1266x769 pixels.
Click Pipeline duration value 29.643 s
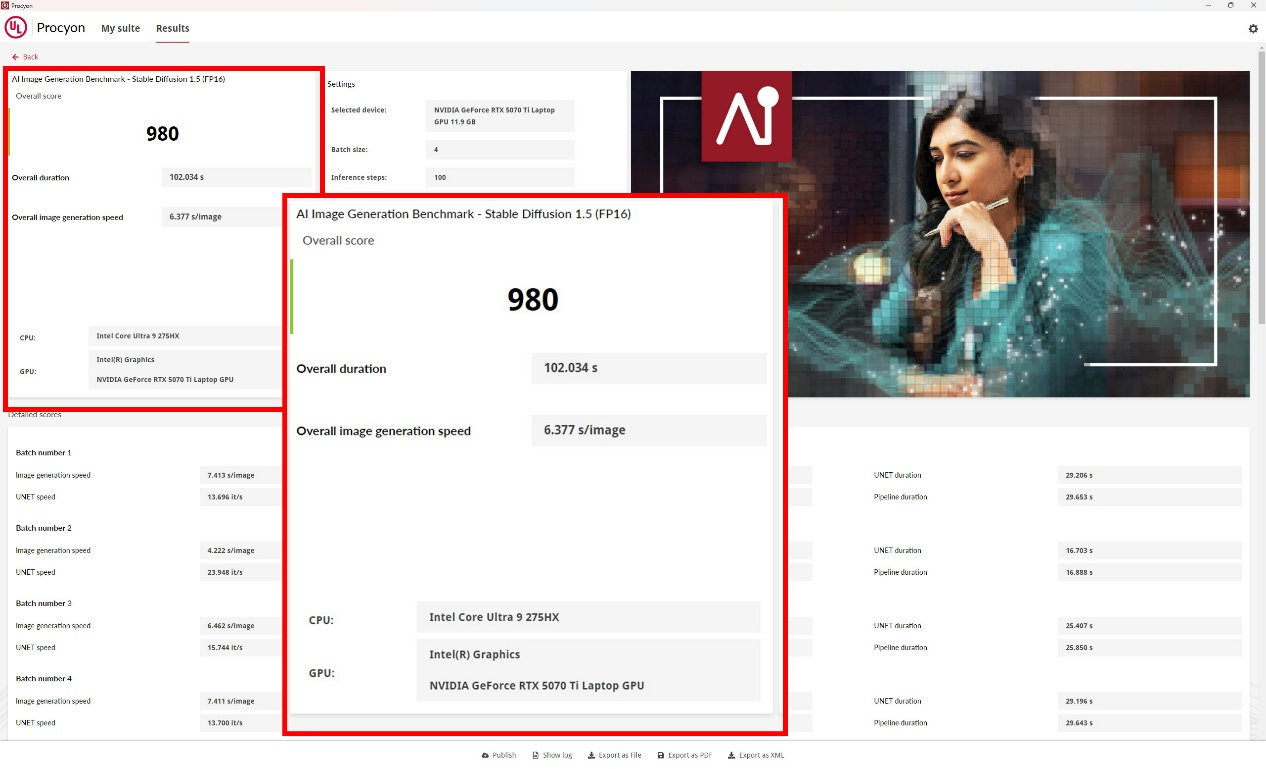coord(1149,722)
